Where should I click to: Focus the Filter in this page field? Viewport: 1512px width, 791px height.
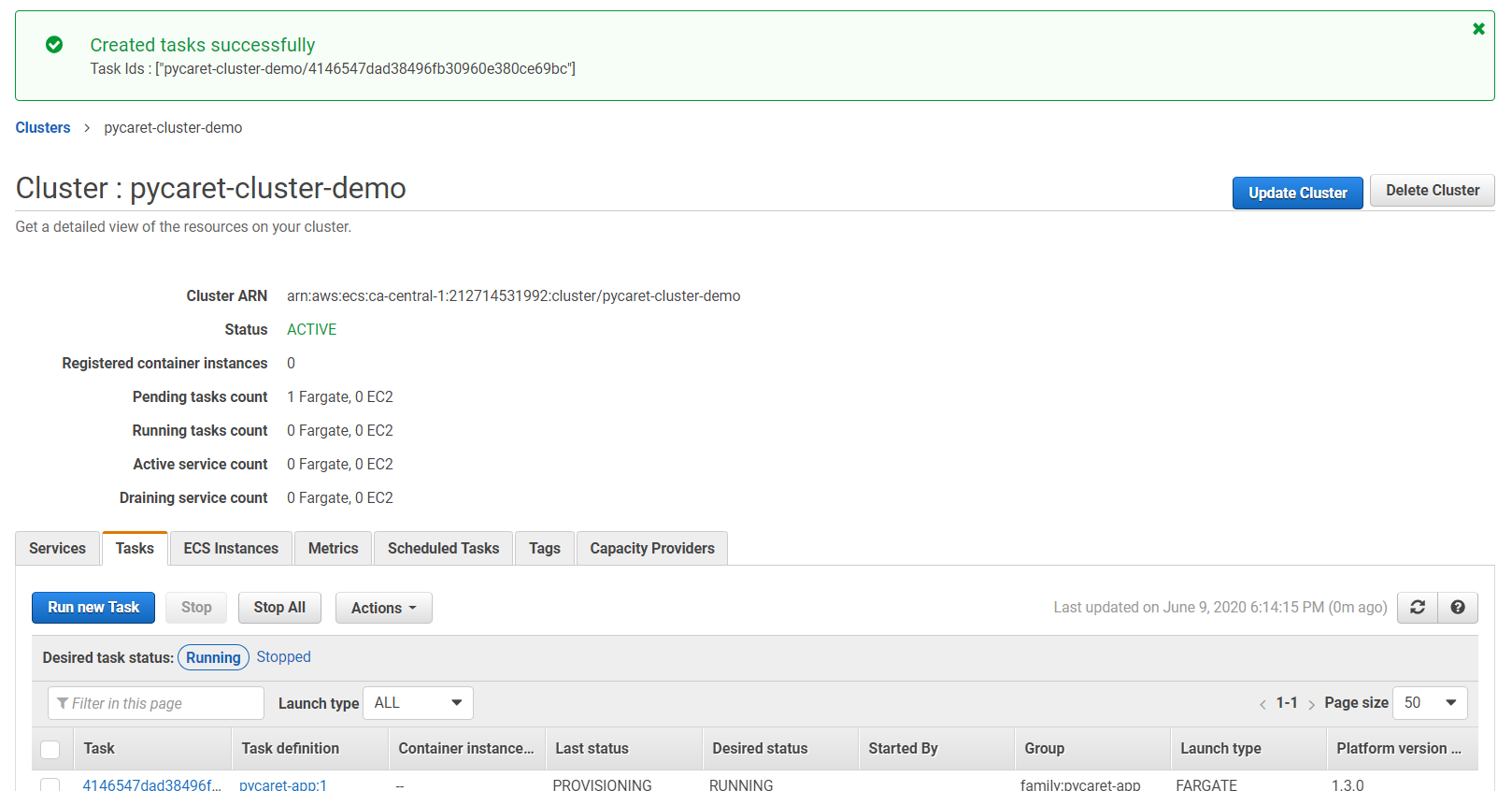[x=156, y=703]
